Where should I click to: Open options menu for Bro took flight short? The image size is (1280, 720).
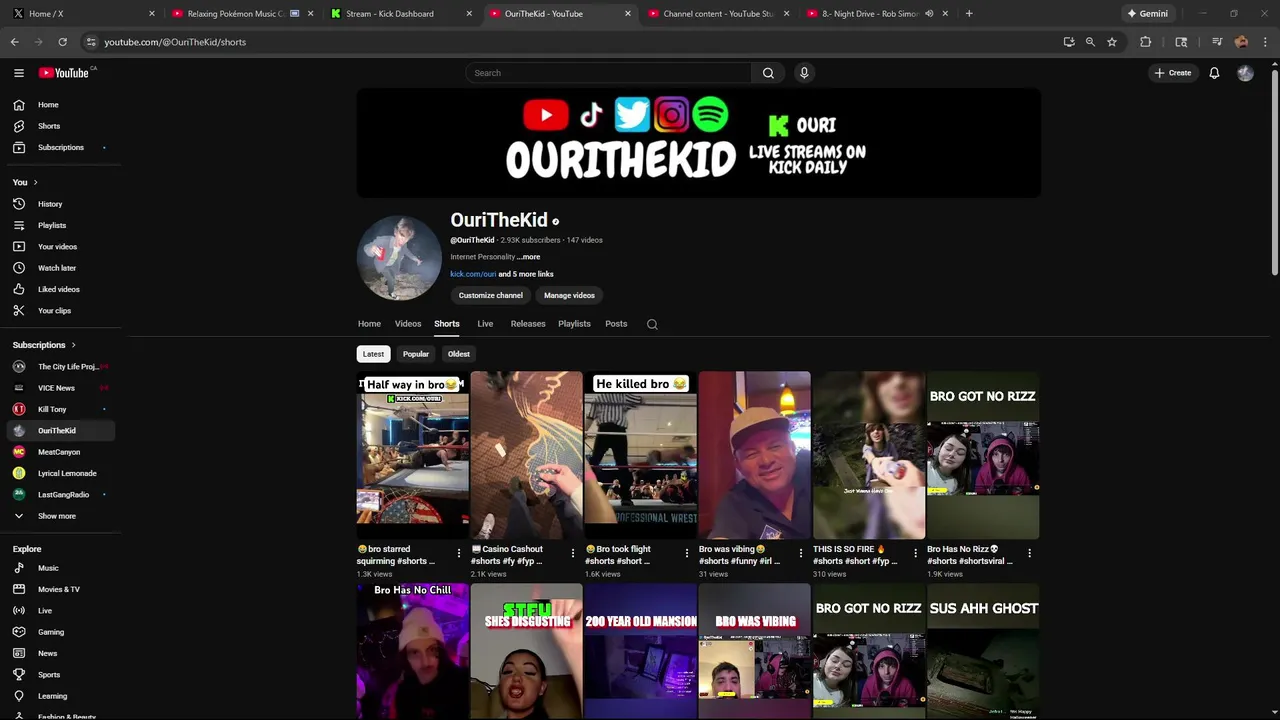click(687, 553)
